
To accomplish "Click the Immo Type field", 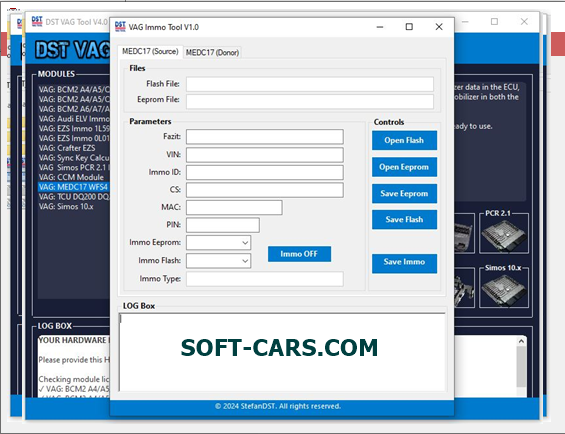I will coord(264,279).
